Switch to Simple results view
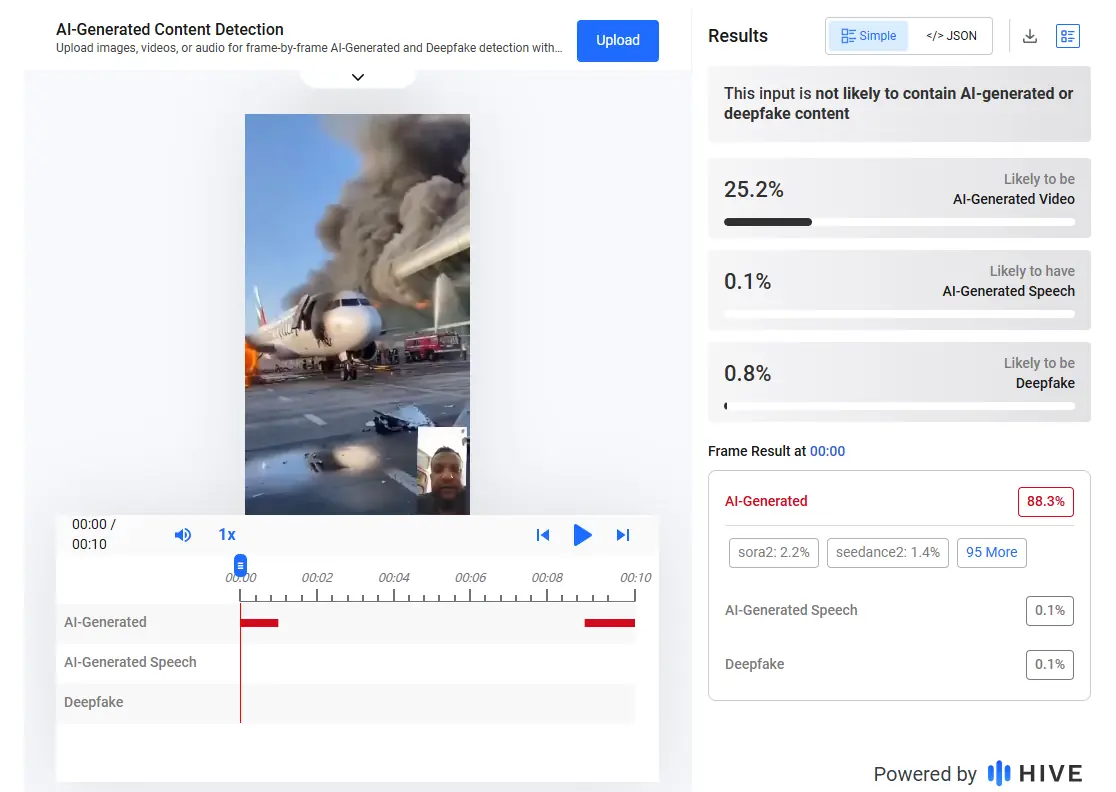1116x792 pixels. 868,36
